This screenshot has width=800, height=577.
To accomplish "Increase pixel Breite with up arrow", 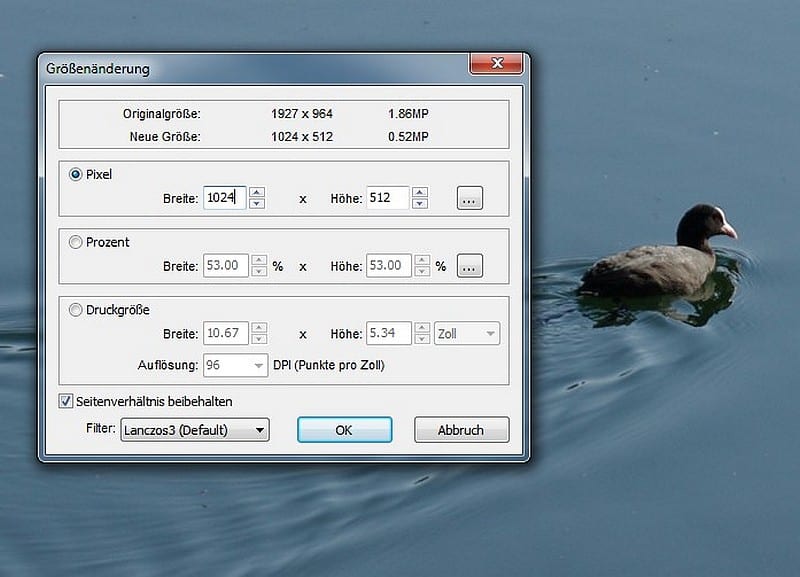I will pos(257,192).
